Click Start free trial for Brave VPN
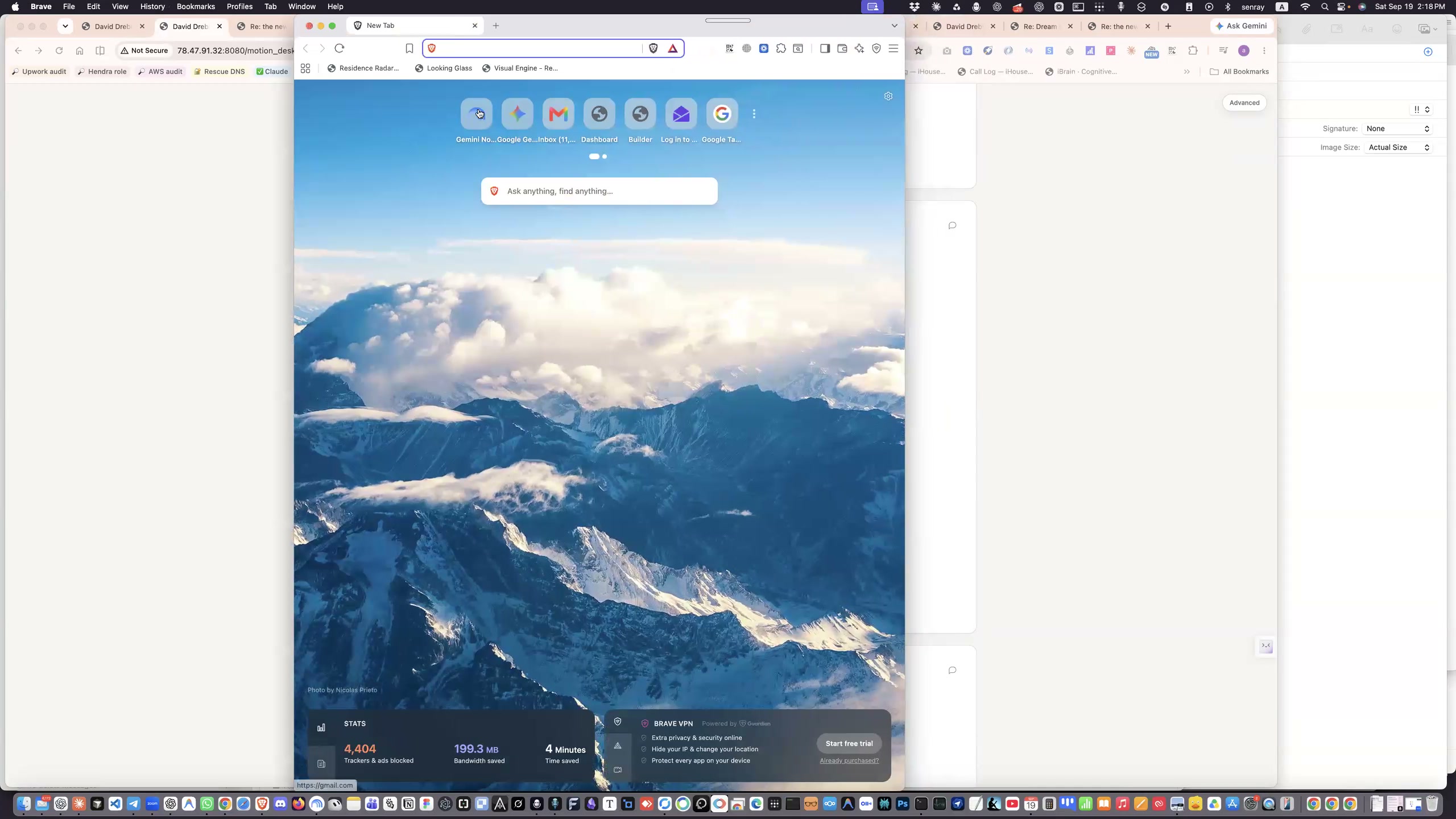Screen dimensions: 1456x819 pyautogui.click(x=849, y=743)
